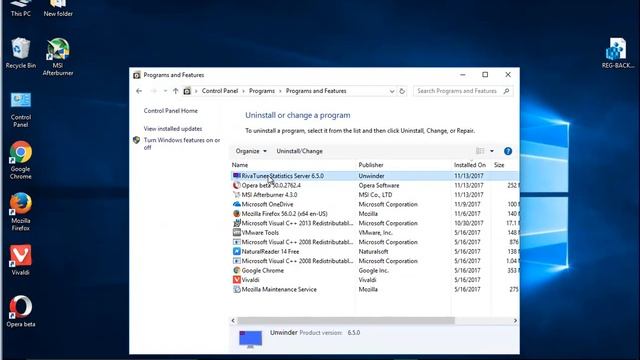Click the Back arrow in Programs and Features
The width and height of the screenshot is (640, 360).
pos(139,91)
